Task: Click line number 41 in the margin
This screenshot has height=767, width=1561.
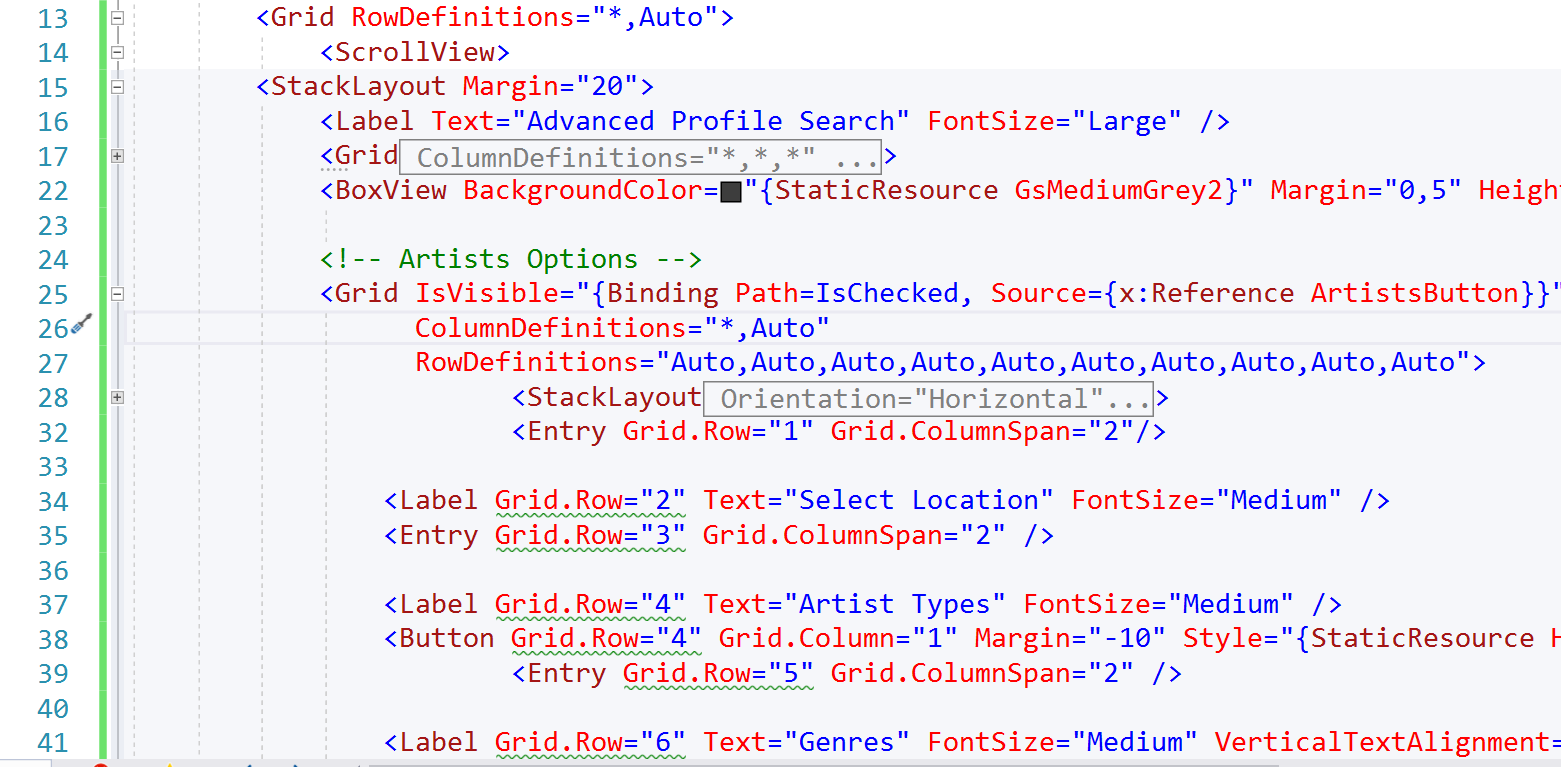Action: [x=54, y=742]
